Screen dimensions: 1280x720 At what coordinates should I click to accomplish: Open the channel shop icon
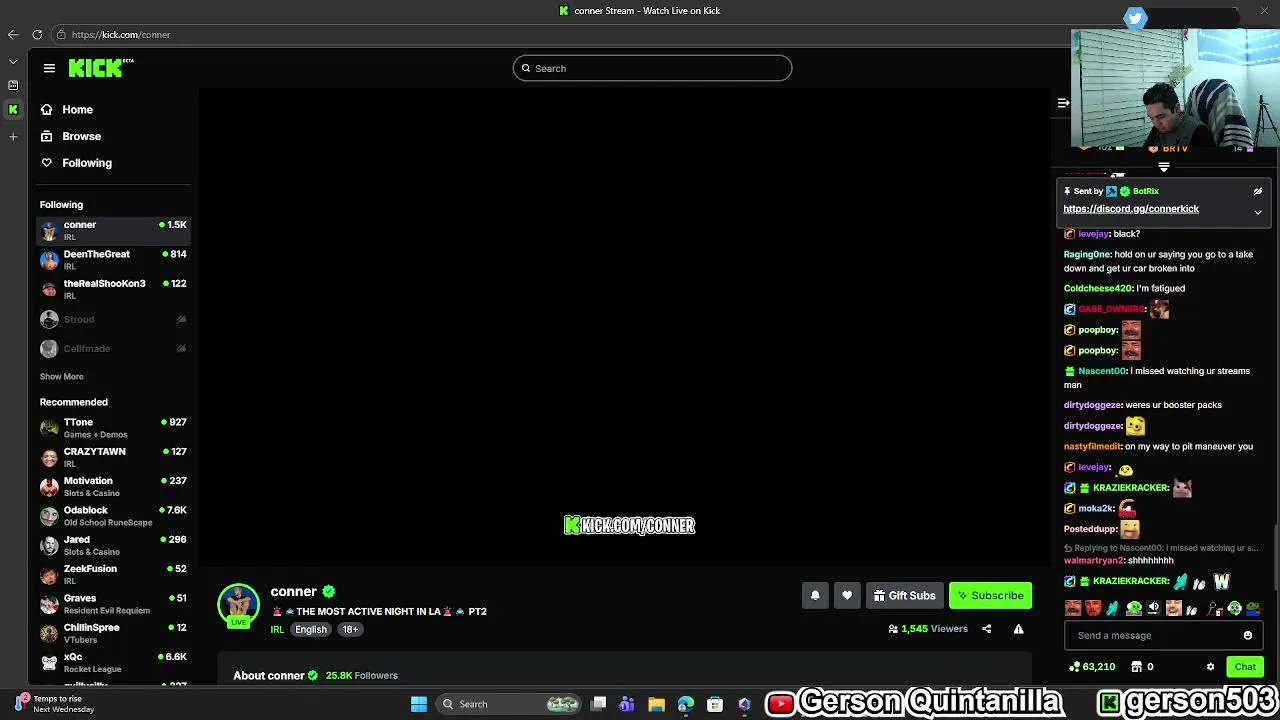(1136, 667)
